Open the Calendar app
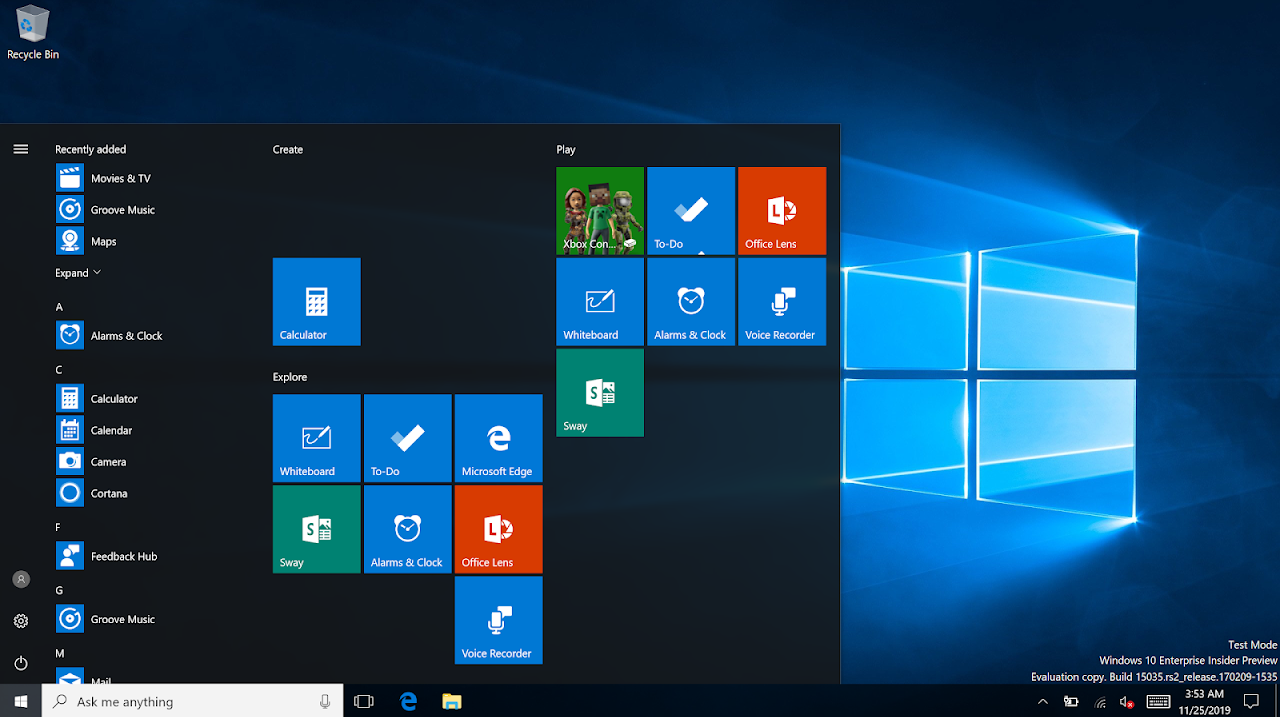This screenshot has width=1280, height=717. click(x=146, y=430)
